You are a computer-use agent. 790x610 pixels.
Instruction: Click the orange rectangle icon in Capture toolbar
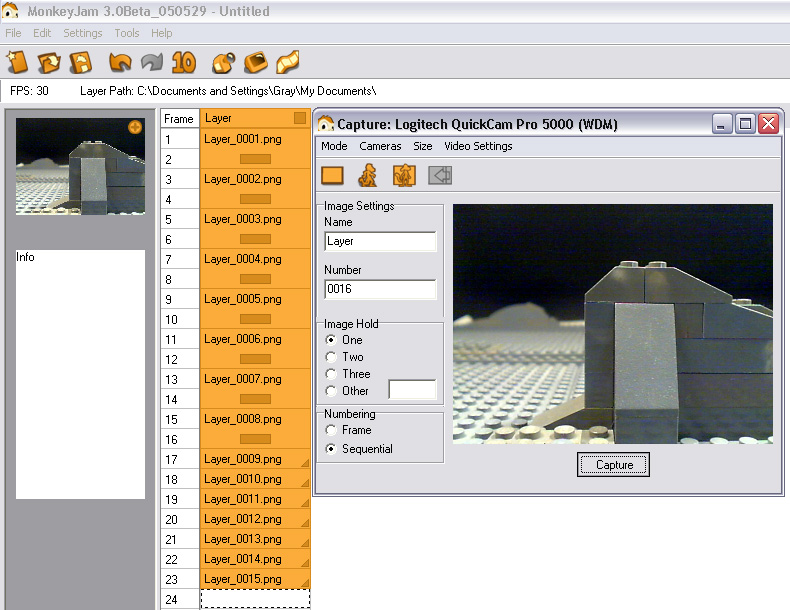(333, 176)
